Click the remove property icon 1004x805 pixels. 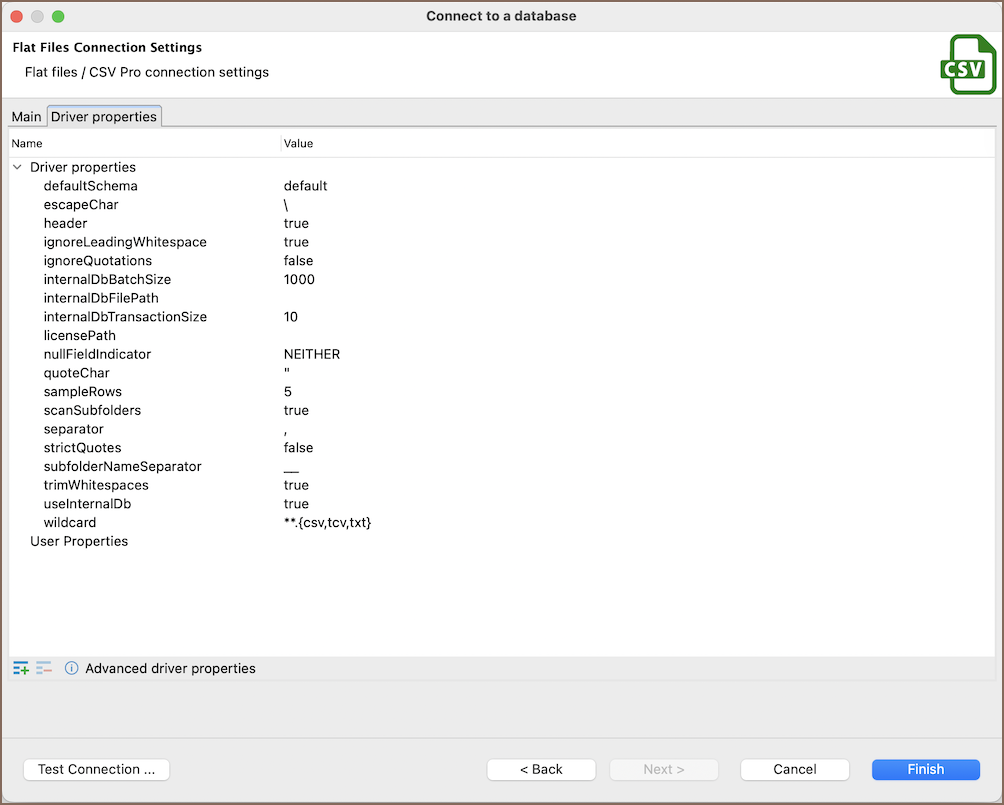coord(44,668)
